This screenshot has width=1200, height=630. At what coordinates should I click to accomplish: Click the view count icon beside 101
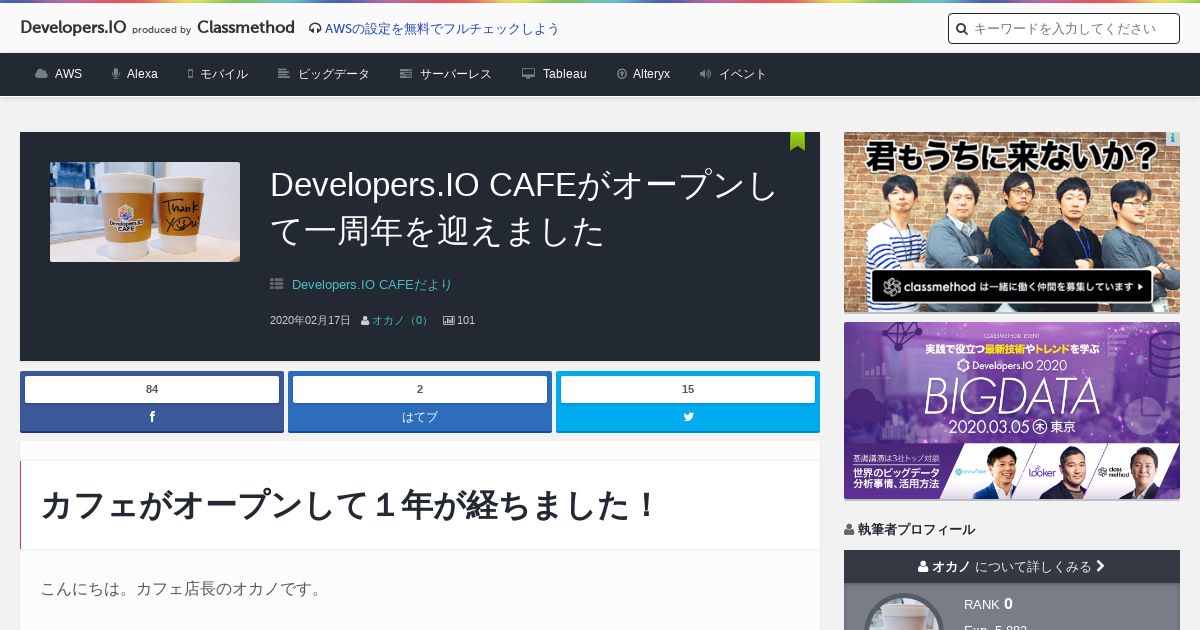[449, 321]
